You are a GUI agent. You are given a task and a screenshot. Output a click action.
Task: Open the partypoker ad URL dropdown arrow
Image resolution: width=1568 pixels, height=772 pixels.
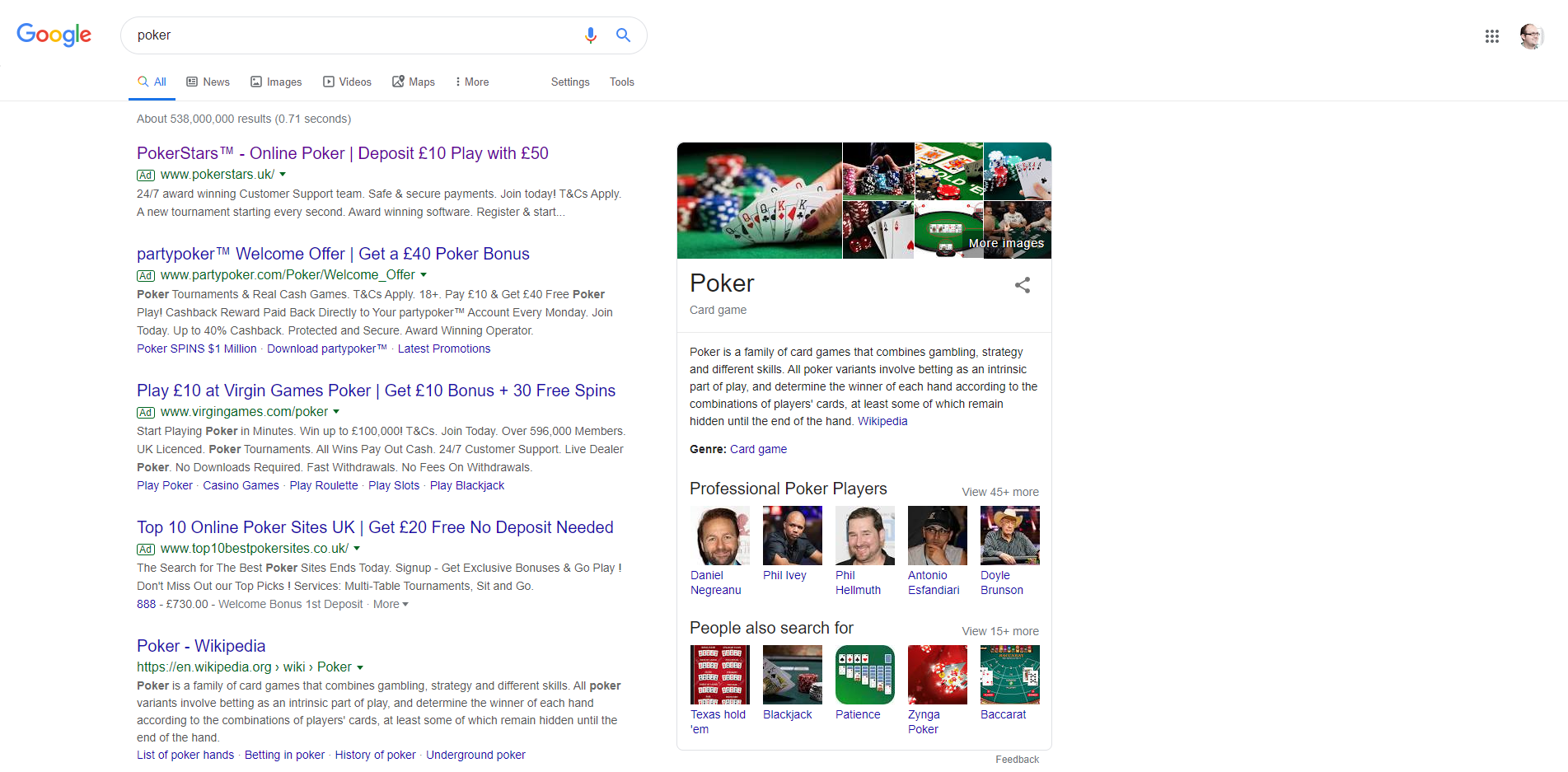pyautogui.click(x=424, y=275)
